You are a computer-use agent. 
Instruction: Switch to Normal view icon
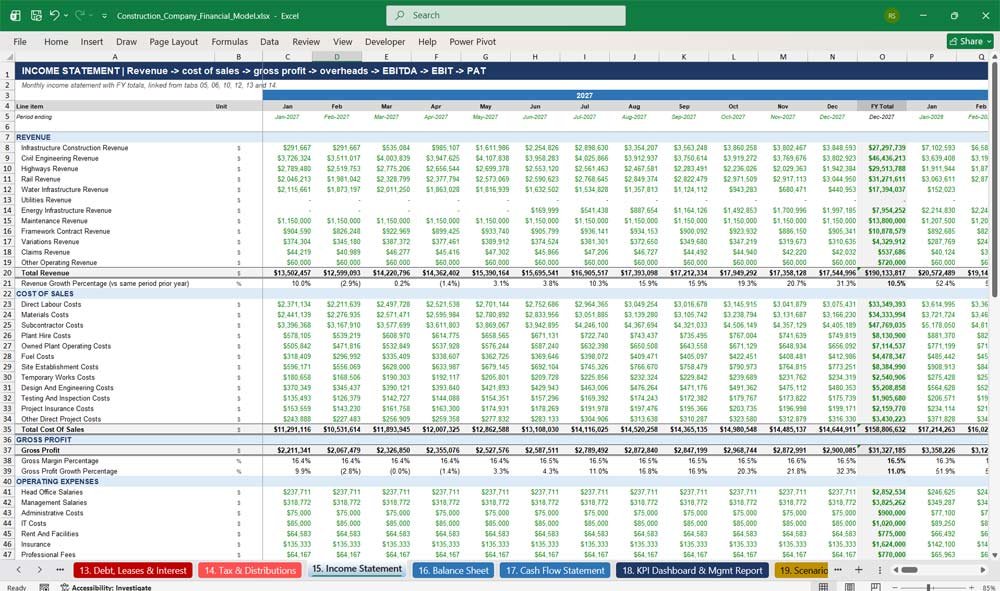click(x=823, y=587)
